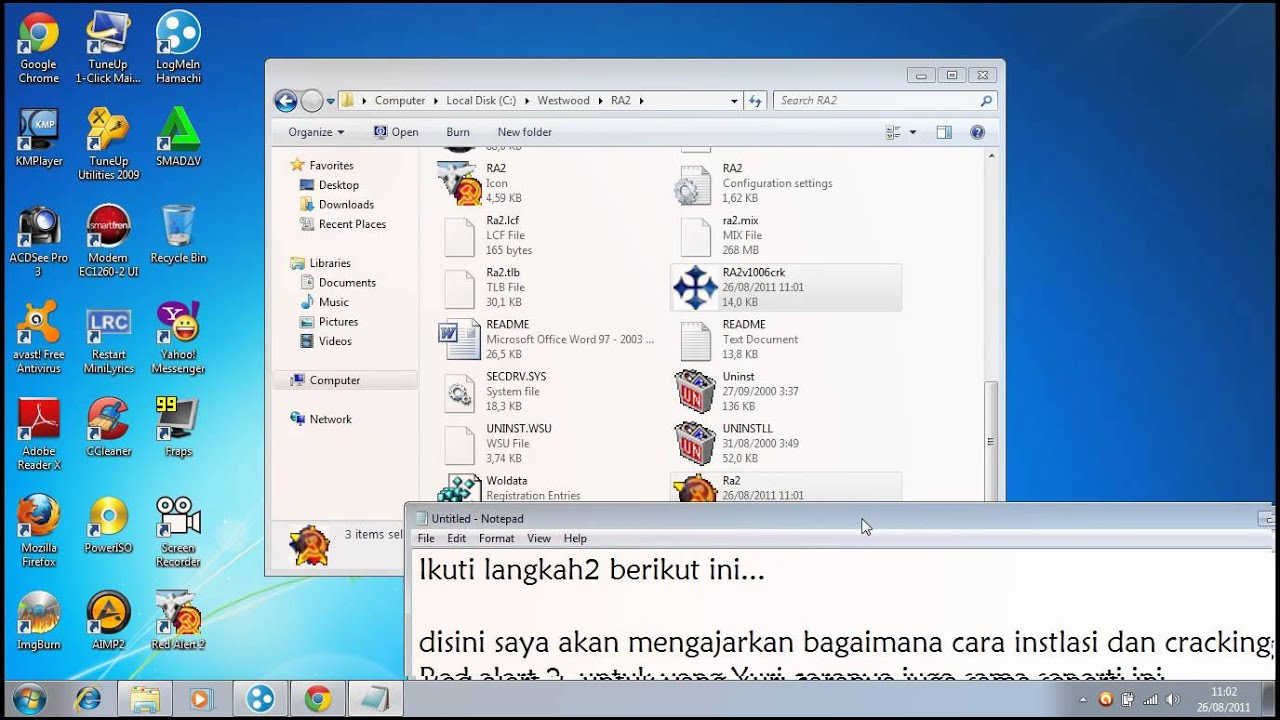Select SMADAV antivirus desktop icon
The width and height of the screenshot is (1280, 720).
[178, 138]
